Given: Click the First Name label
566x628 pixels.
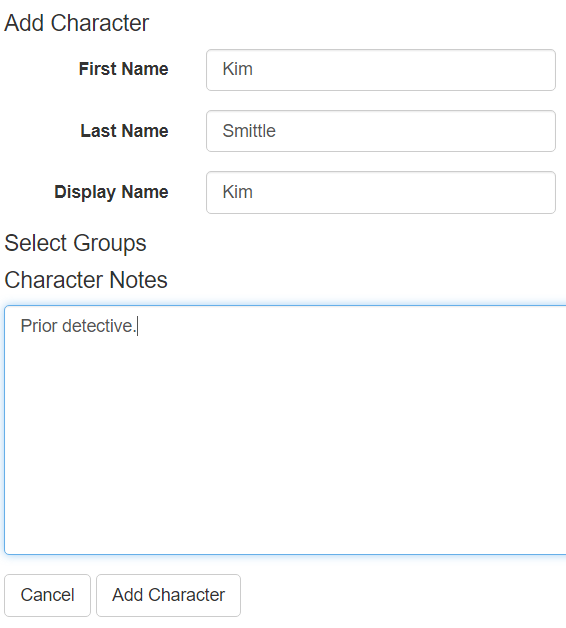Looking at the screenshot, I should [123, 69].
